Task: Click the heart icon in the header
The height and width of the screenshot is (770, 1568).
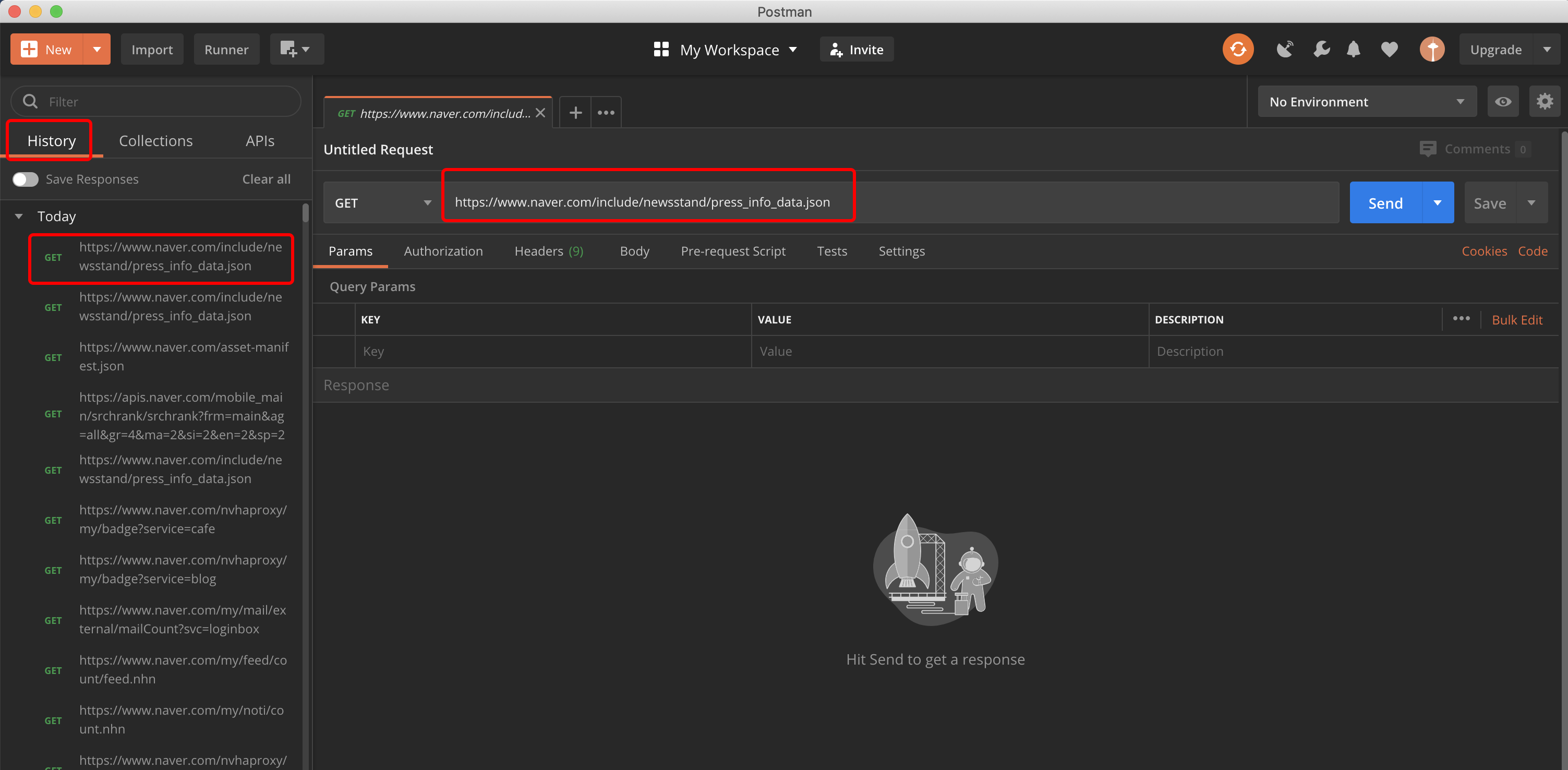Action: (x=1389, y=50)
